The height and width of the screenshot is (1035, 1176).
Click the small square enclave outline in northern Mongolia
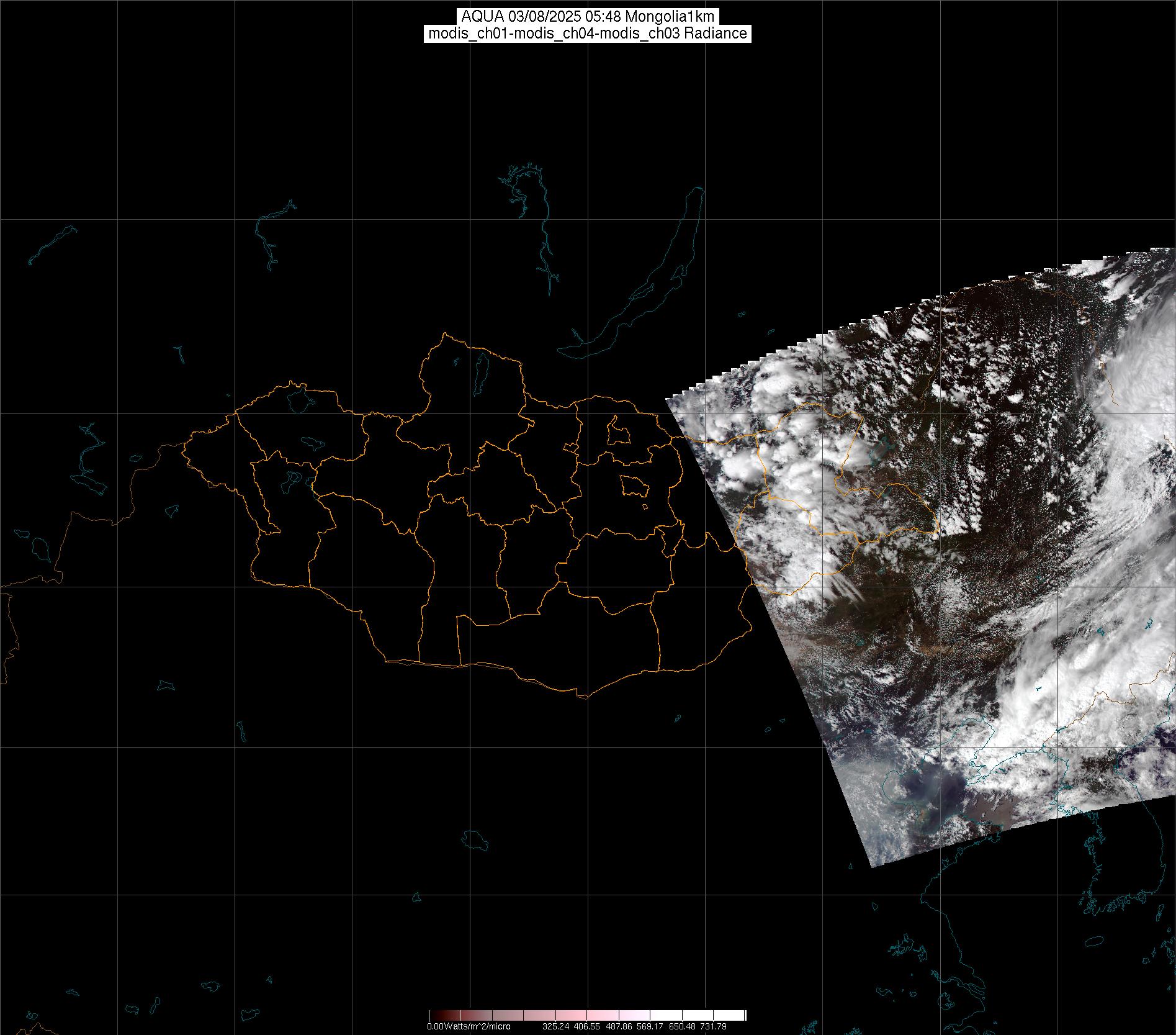(x=618, y=432)
